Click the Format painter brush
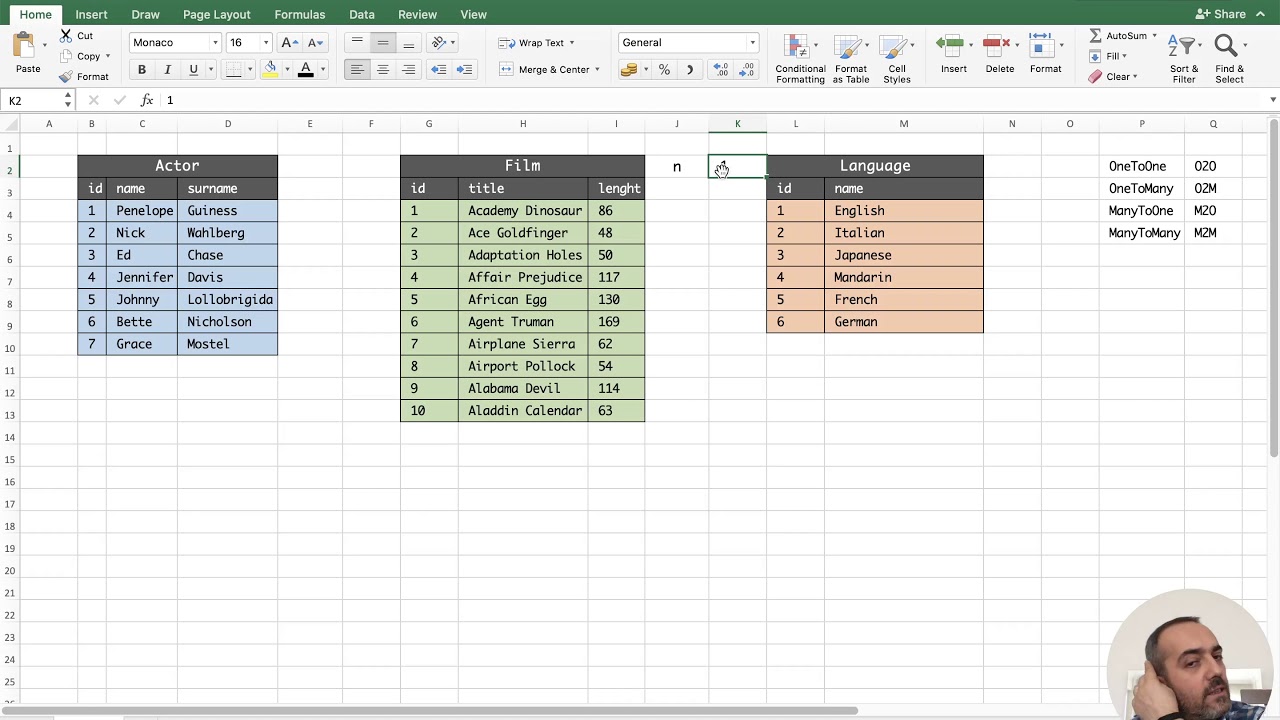The width and height of the screenshot is (1280, 720). tap(66, 77)
